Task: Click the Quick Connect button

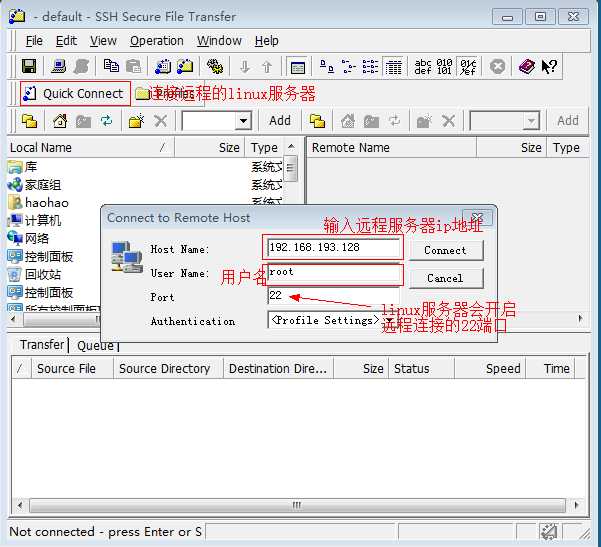Action: tap(76, 94)
